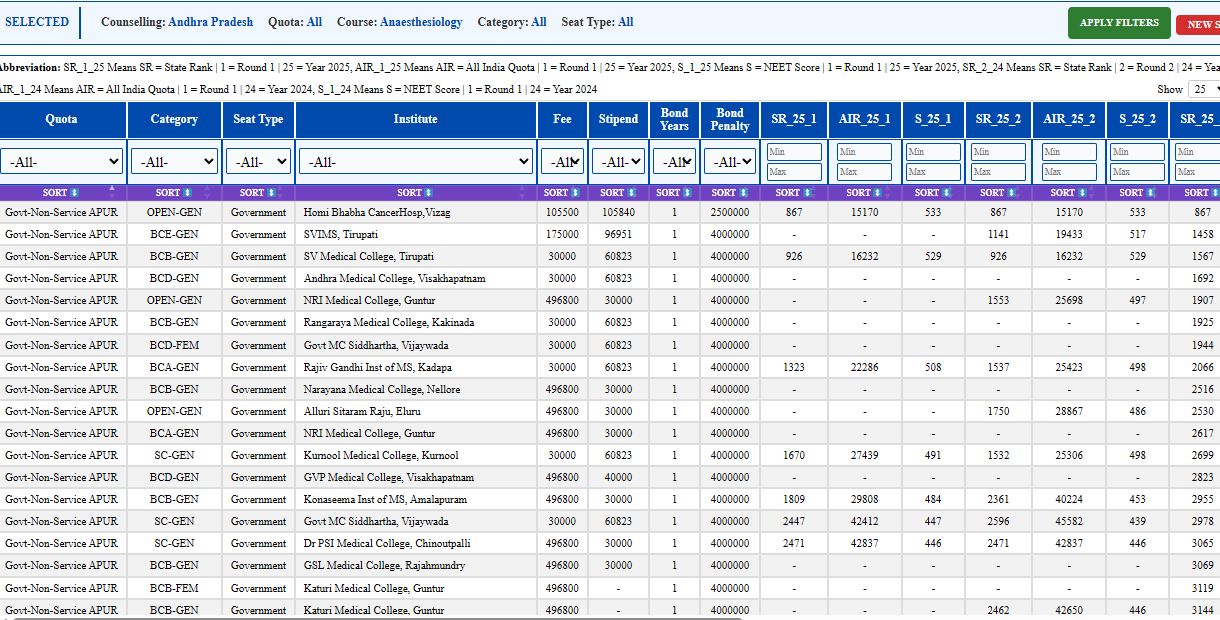Click the AIR_25_1 Max input field

tap(864, 172)
